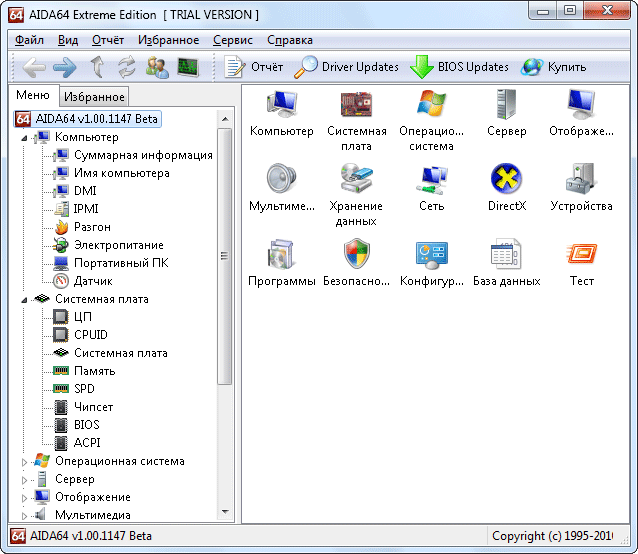Open the Вид menu
The image size is (638, 554).
[68, 40]
